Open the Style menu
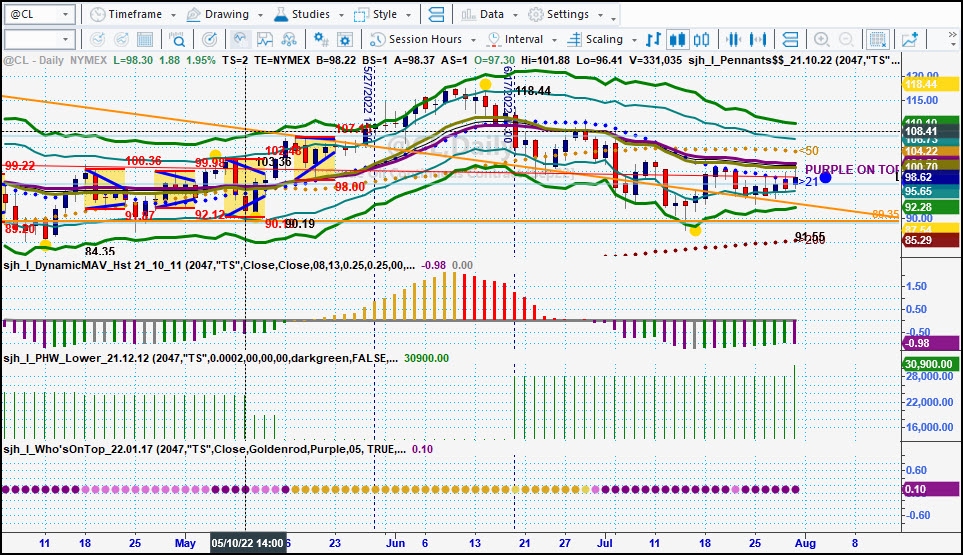 pos(383,14)
